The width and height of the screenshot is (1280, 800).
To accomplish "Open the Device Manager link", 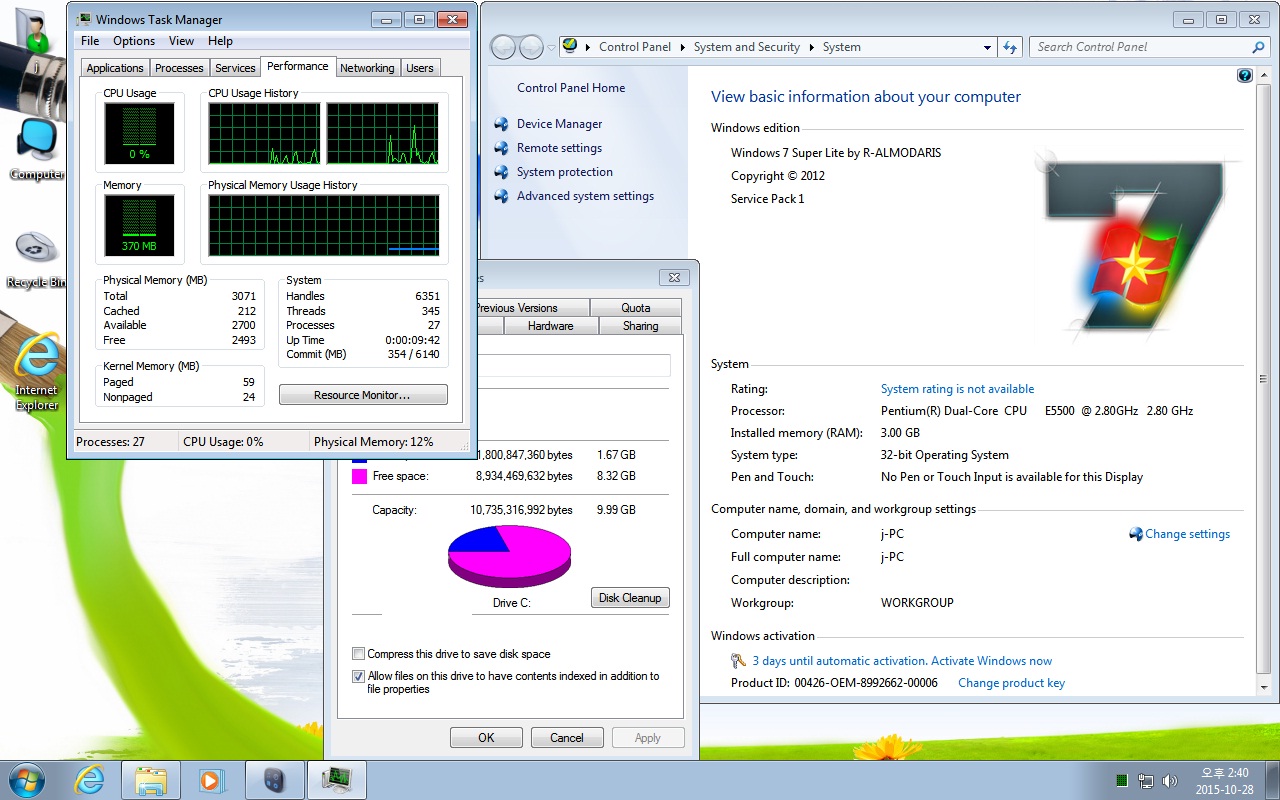I will coord(559,124).
